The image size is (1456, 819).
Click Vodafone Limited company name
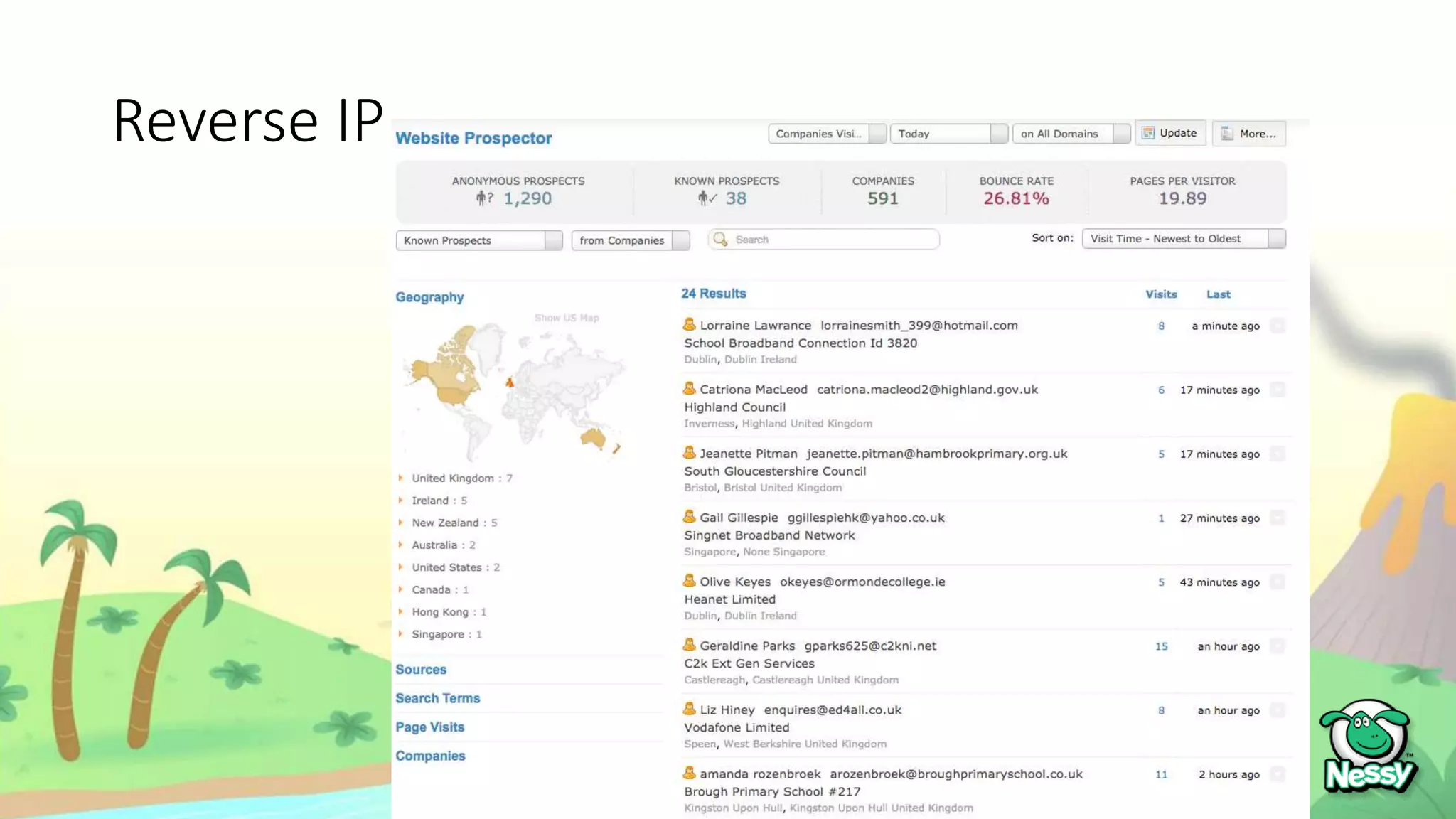tap(737, 727)
